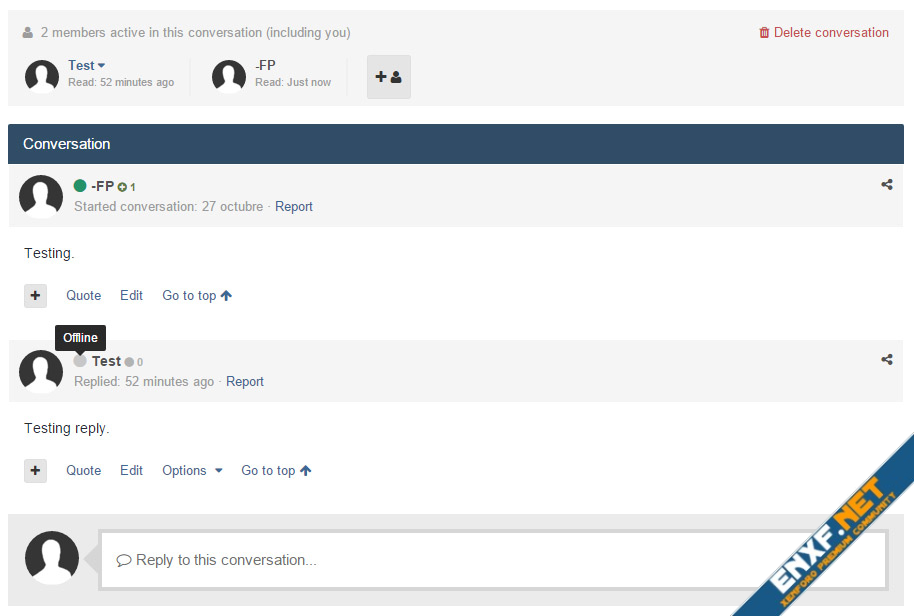
Task: Click the add member icon button
Action: pos(388,77)
